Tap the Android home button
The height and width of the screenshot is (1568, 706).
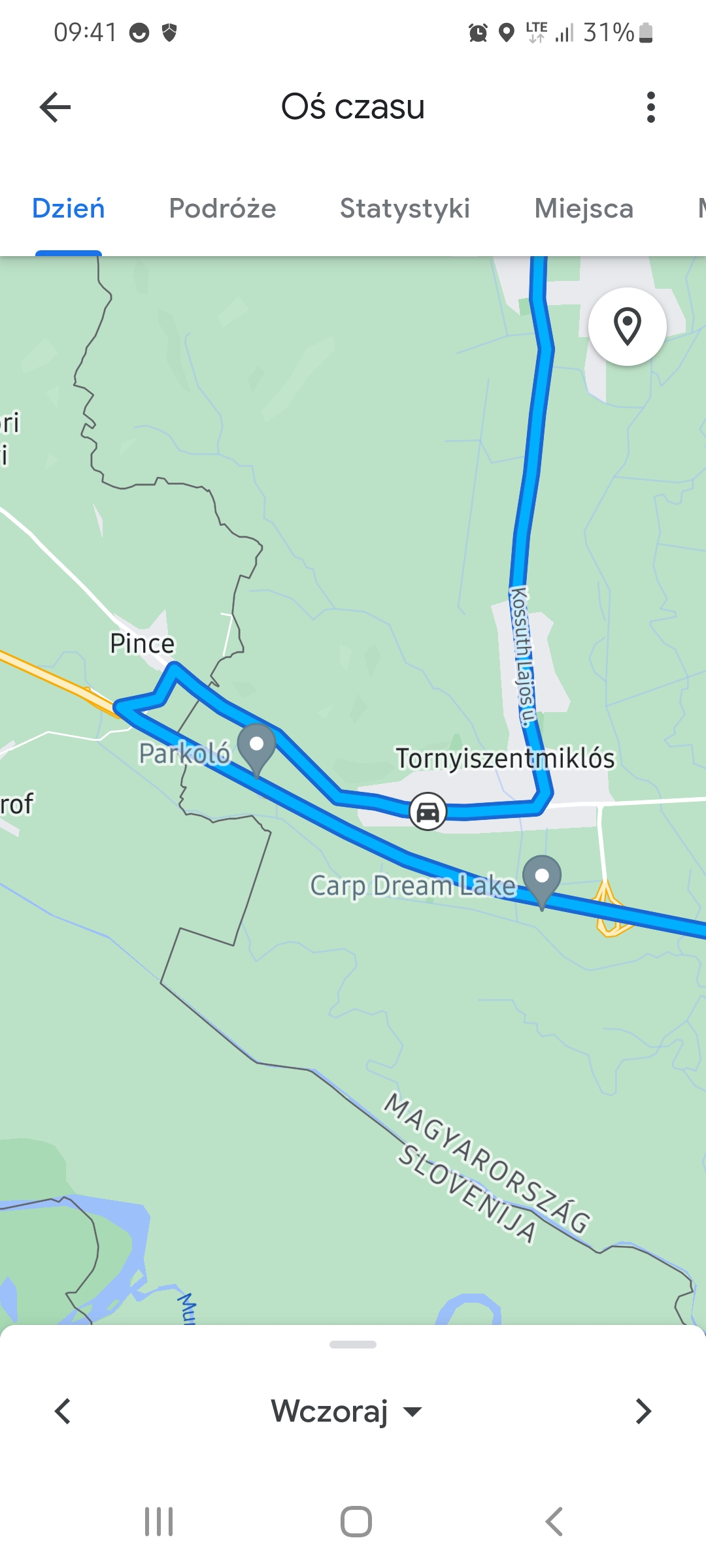click(x=356, y=1522)
